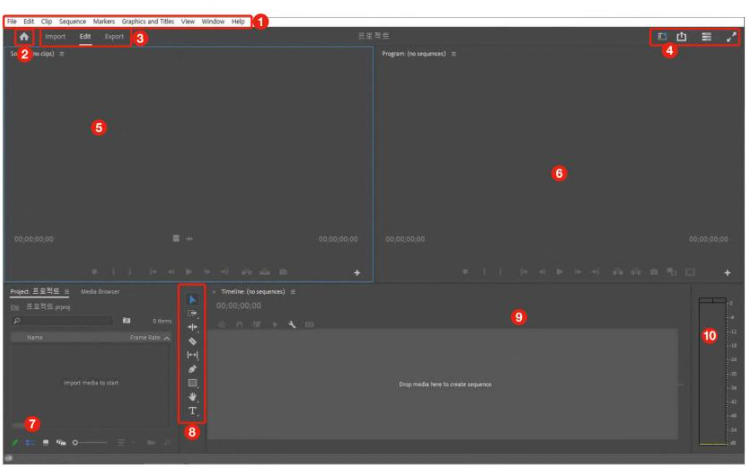Click Insert button in Source monitor

pyautogui.click(x=246, y=272)
